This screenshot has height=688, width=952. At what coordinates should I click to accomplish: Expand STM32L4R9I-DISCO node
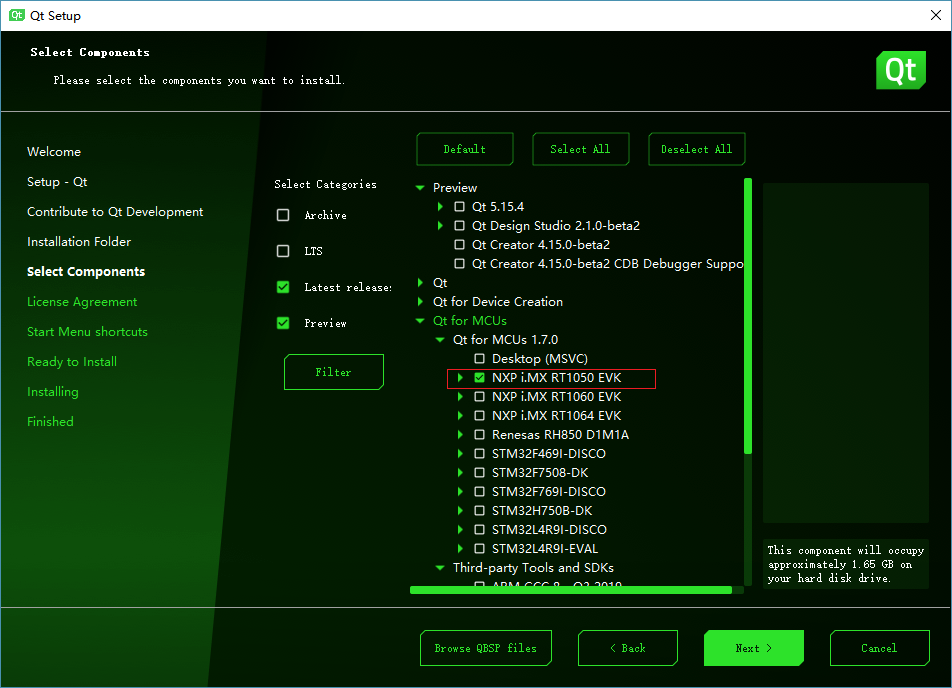[x=460, y=530]
